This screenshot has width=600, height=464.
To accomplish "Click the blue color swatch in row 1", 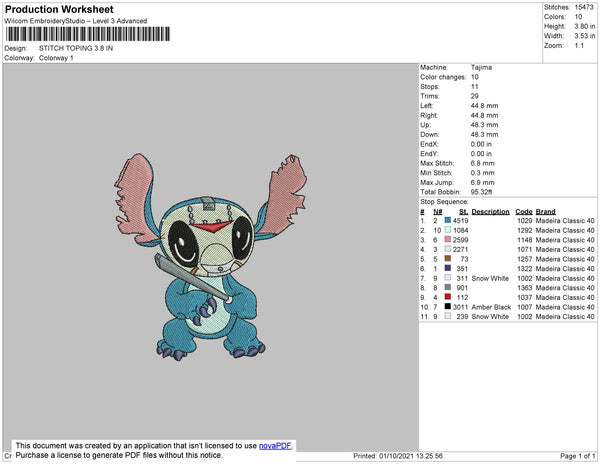I will (448, 220).
